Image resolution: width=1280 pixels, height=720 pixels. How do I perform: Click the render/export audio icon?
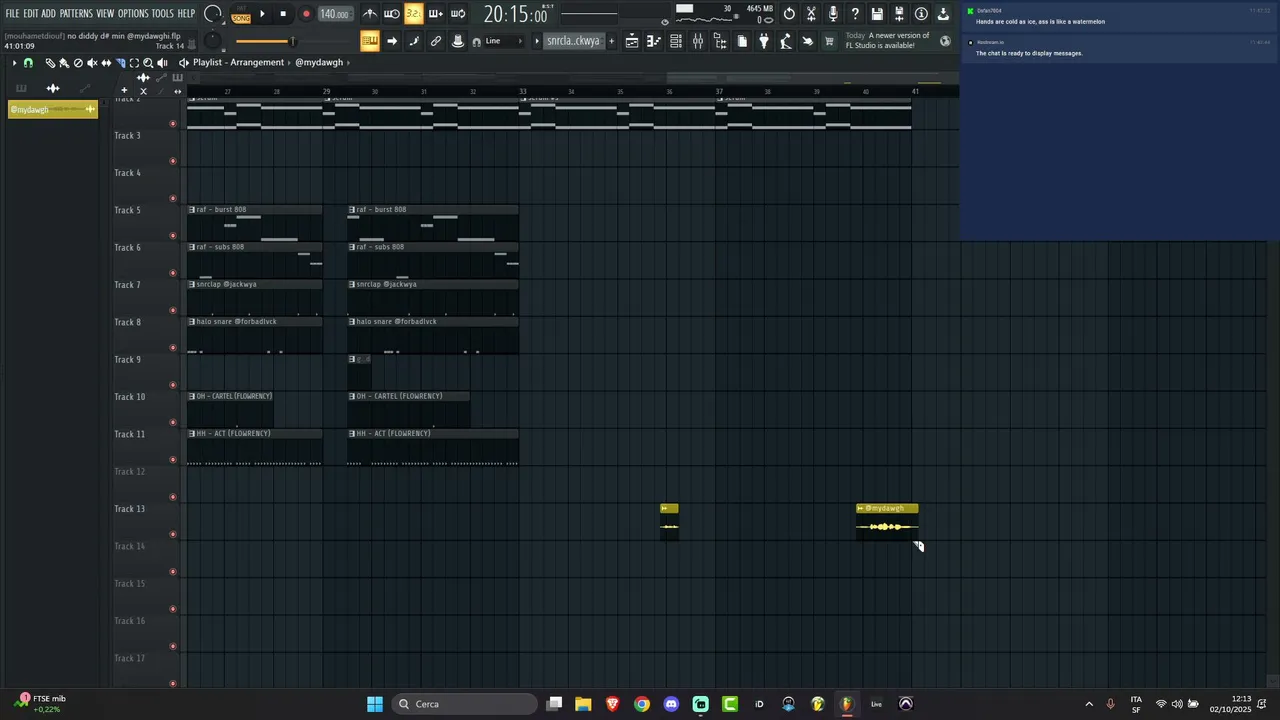pyautogui.click(x=899, y=14)
